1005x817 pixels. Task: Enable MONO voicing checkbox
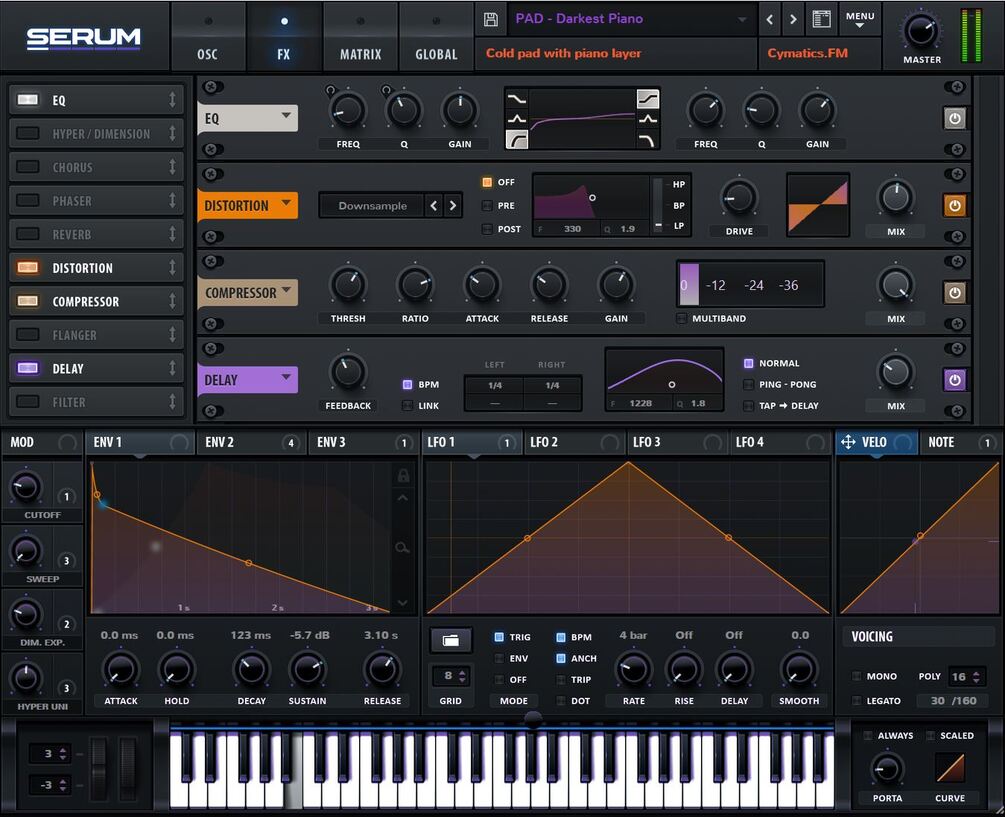coord(856,676)
